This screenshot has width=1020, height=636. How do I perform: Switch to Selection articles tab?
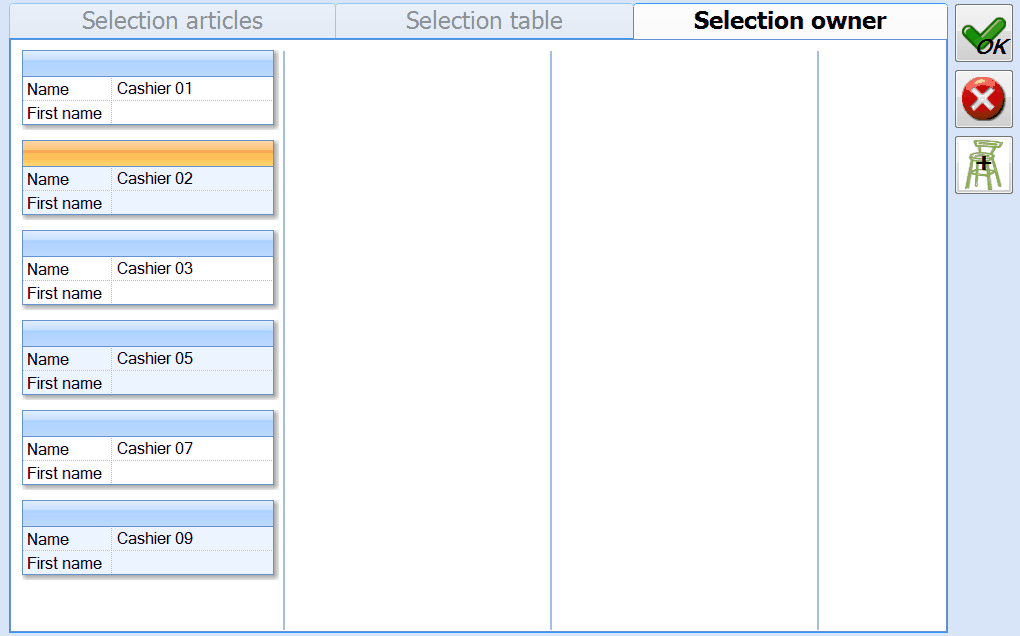pyautogui.click(x=172, y=21)
